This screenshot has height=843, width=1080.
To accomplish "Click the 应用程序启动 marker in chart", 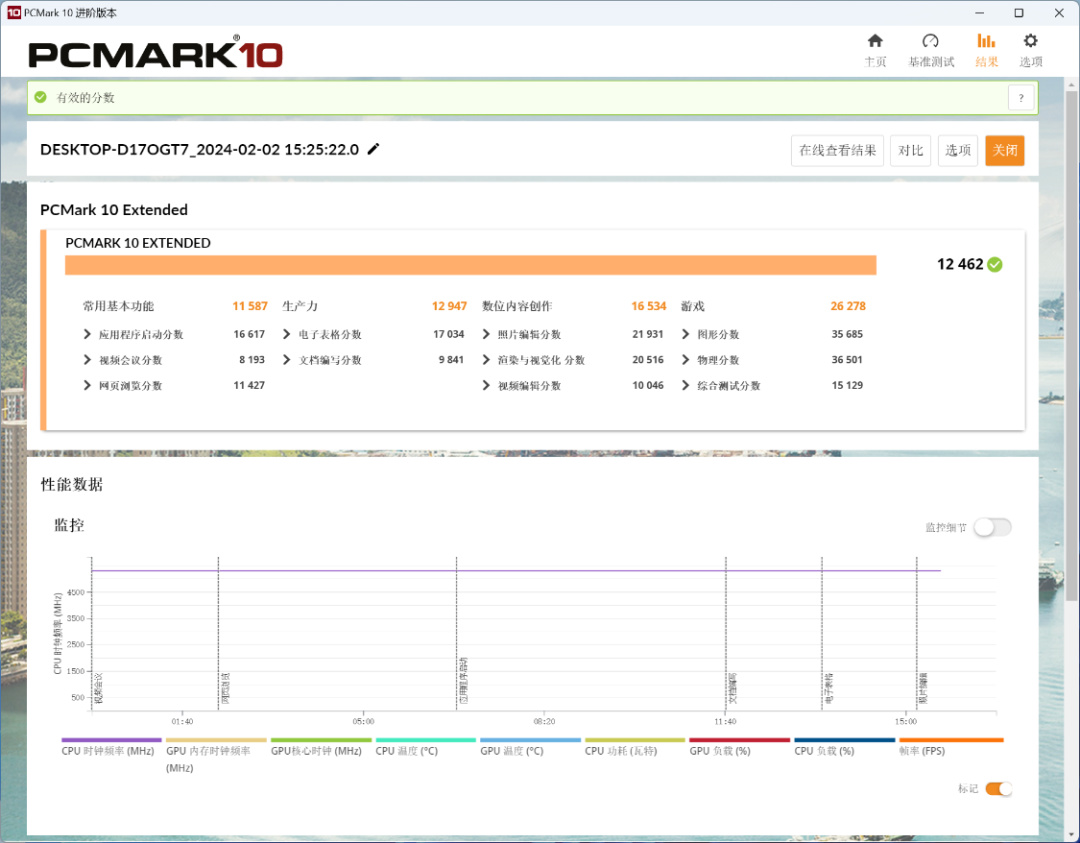I will [x=457, y=634].
